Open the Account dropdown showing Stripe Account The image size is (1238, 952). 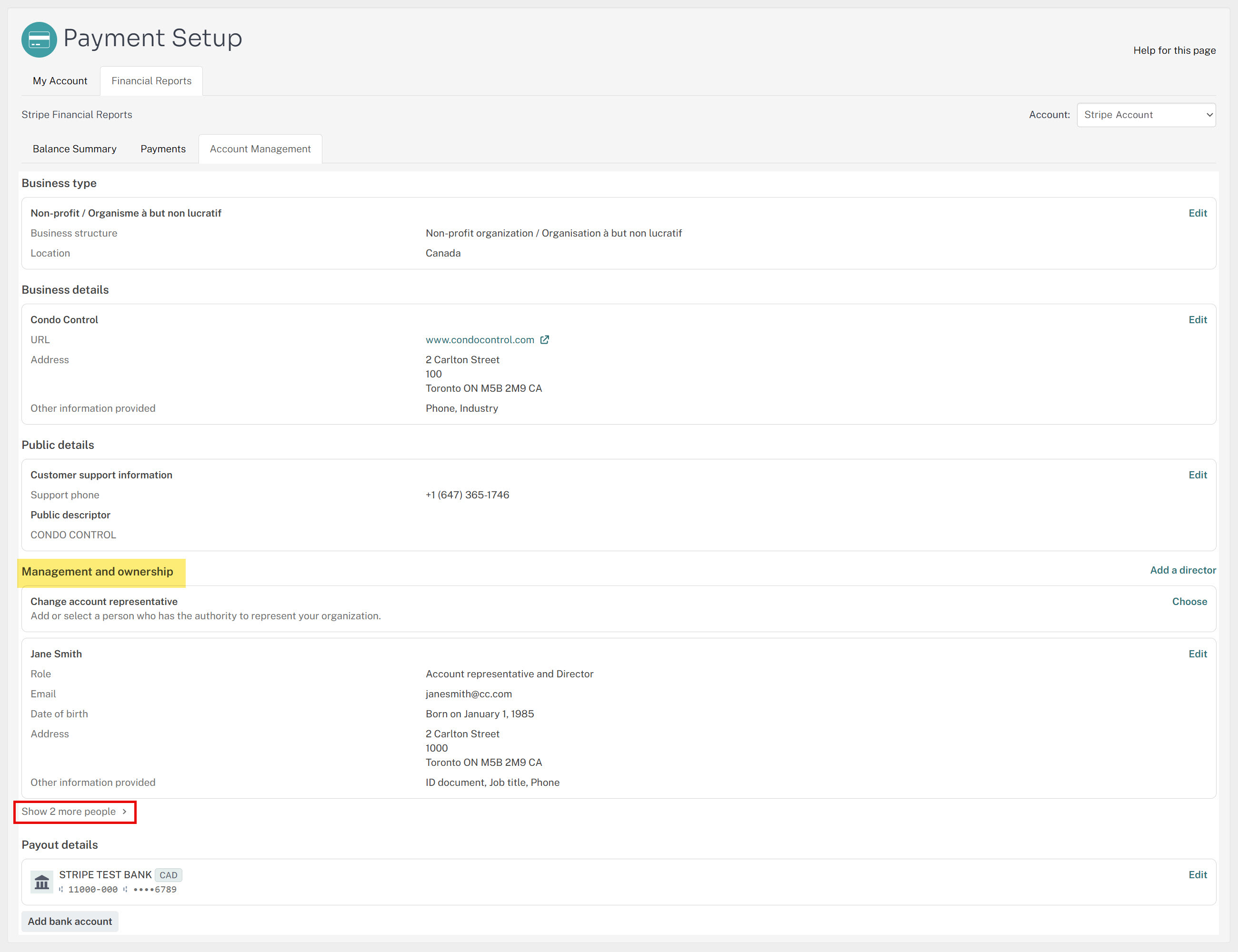pyautogui.click(x=1146, y=115)
